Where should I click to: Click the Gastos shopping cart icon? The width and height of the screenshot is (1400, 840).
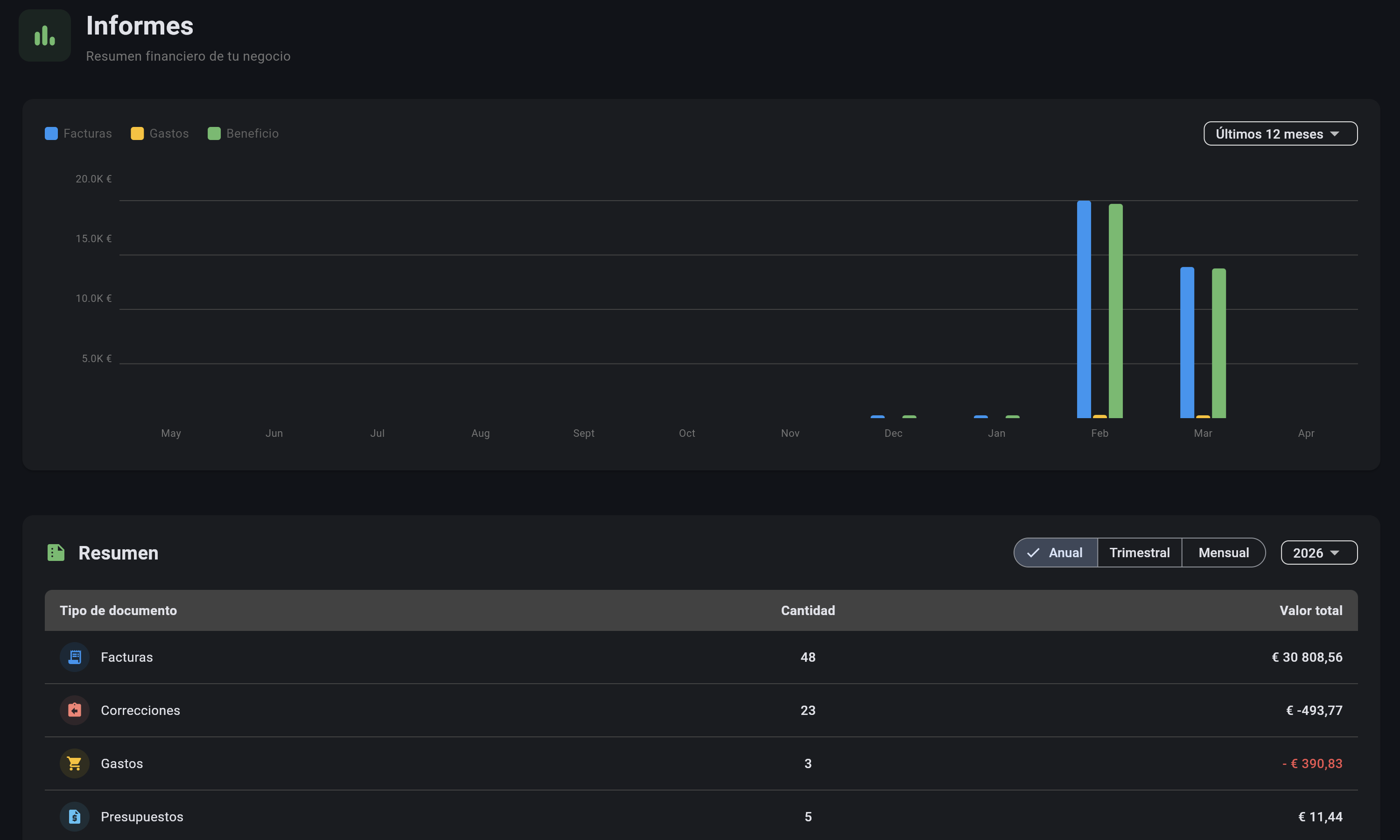tap(75, 763)
